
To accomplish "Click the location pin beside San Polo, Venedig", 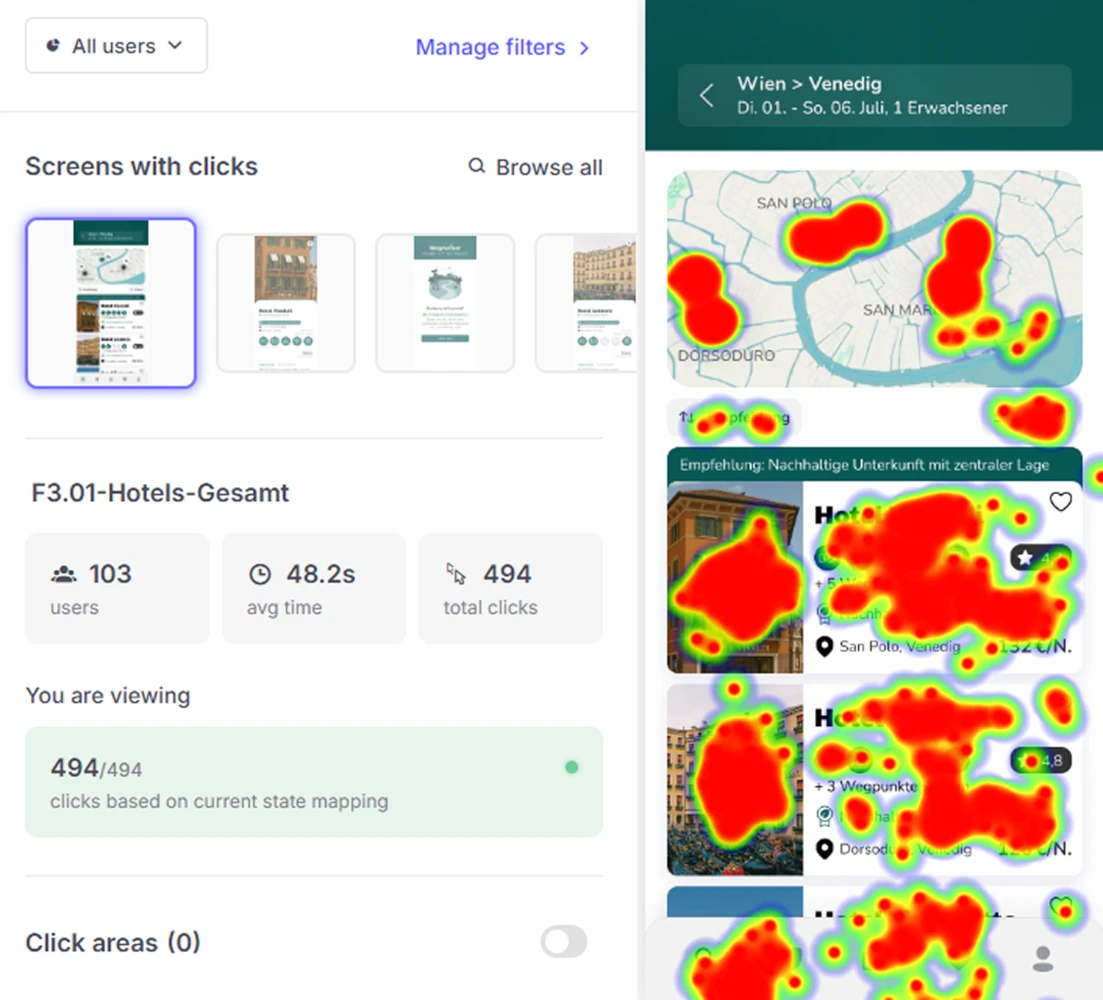I will [x=824, y=647].
